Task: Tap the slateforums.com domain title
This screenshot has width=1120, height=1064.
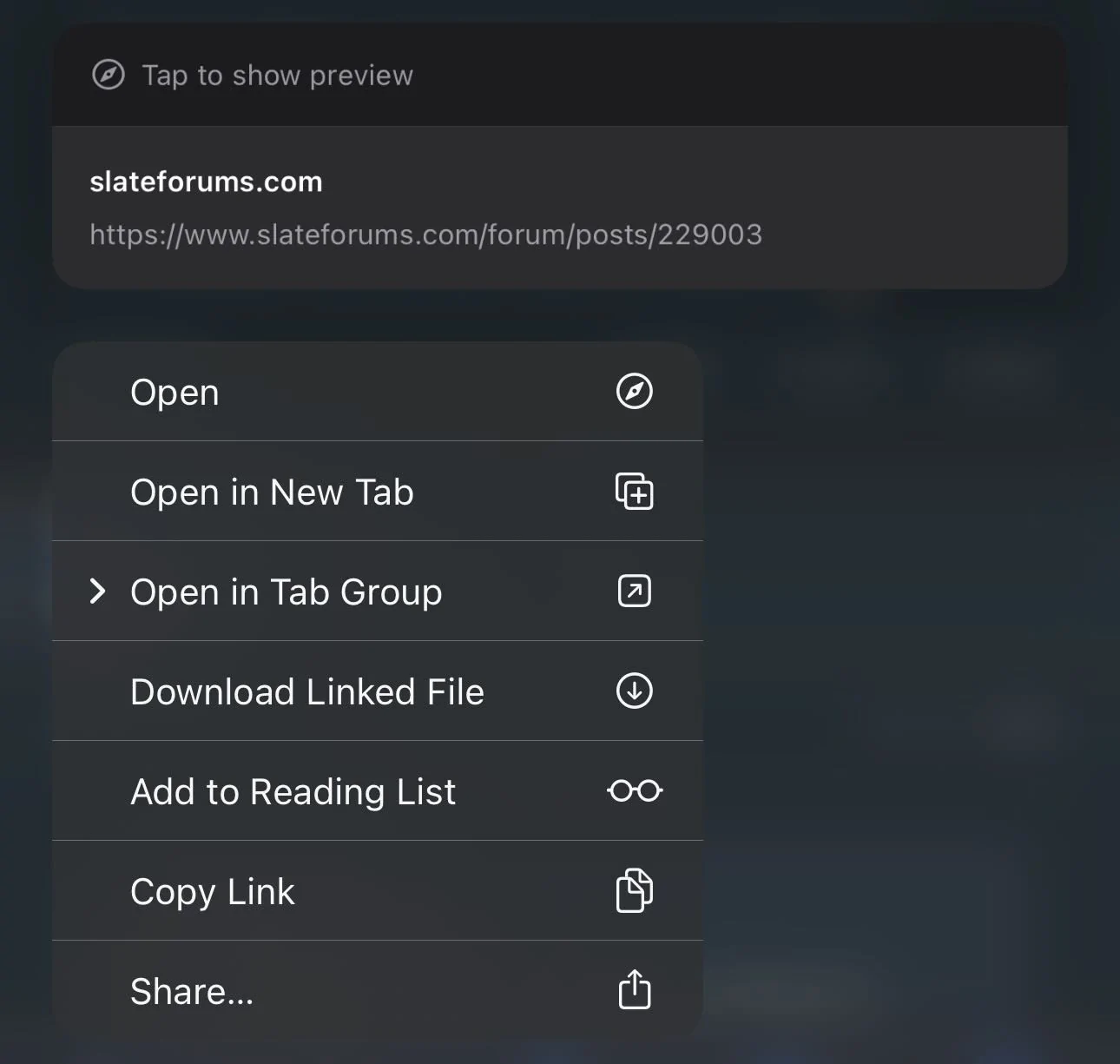Action: pyautogui.click(x=206, y=182)
